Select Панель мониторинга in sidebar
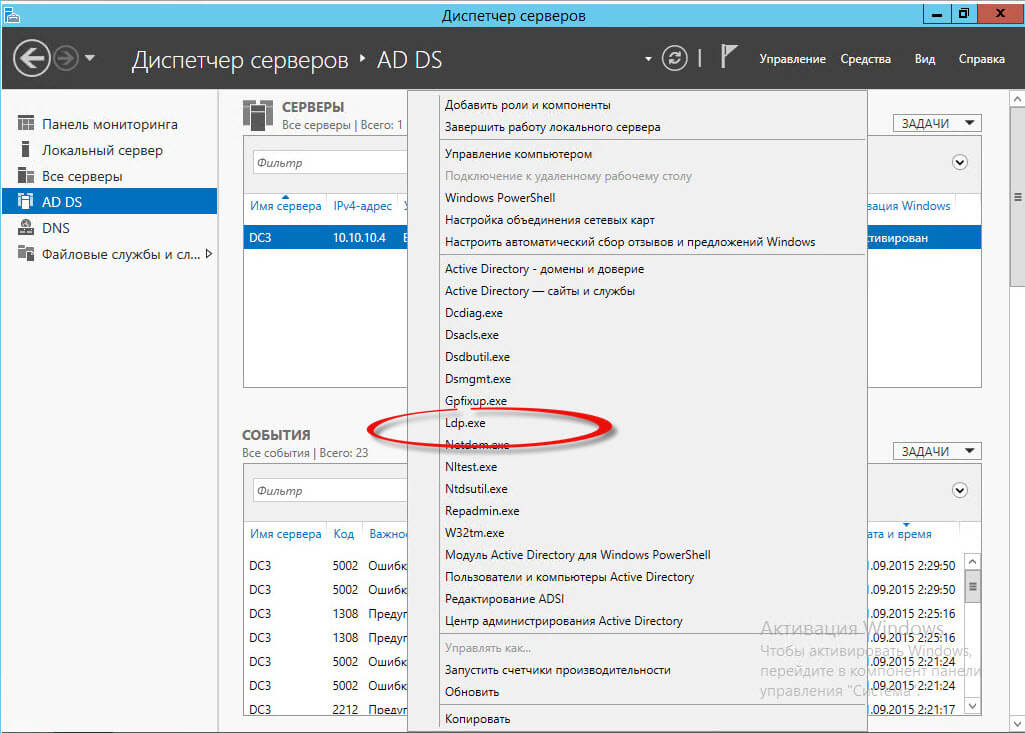Viewport: 1025px width, 733px height. [x=109, y=124]
